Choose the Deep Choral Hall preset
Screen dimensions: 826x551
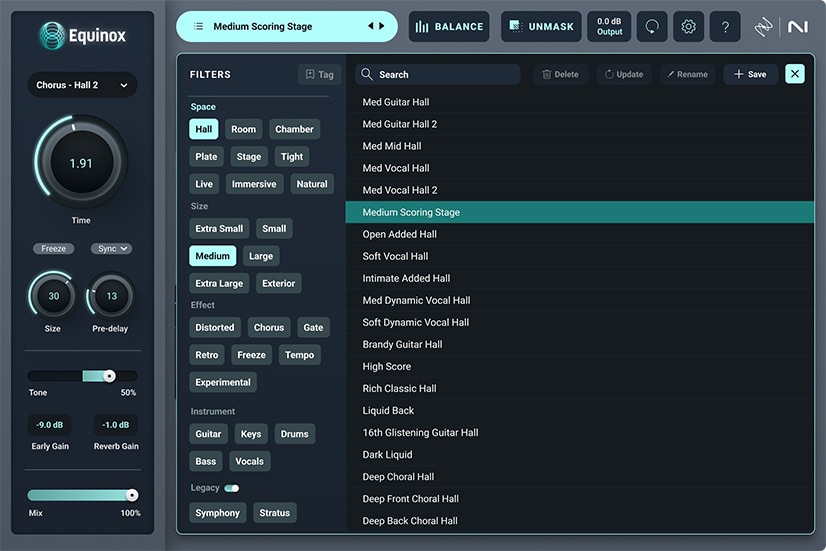tap(398, 477)
